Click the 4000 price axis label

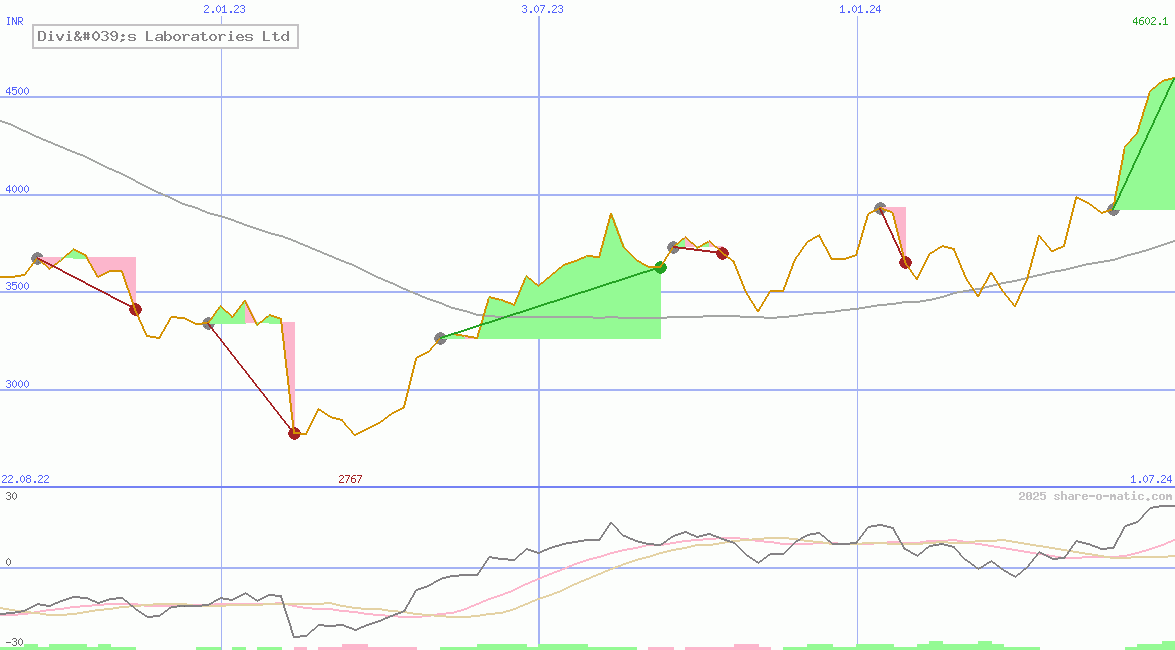pyautogui.click(x=17, y=189)
